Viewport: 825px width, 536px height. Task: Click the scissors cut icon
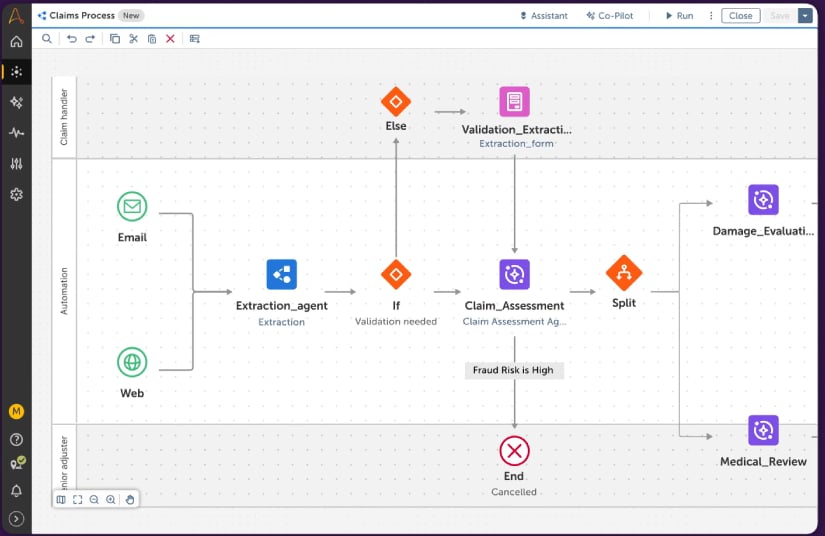(133, 38)
